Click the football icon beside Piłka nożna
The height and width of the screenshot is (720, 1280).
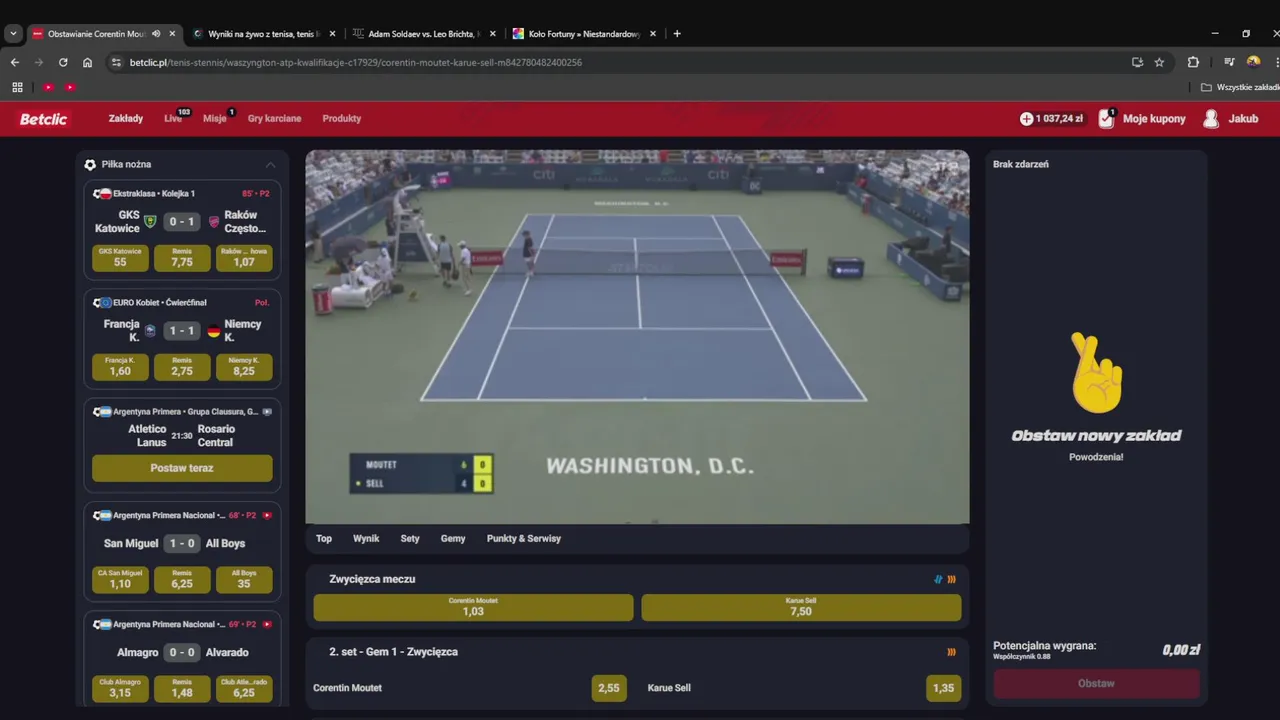(90, 164)
